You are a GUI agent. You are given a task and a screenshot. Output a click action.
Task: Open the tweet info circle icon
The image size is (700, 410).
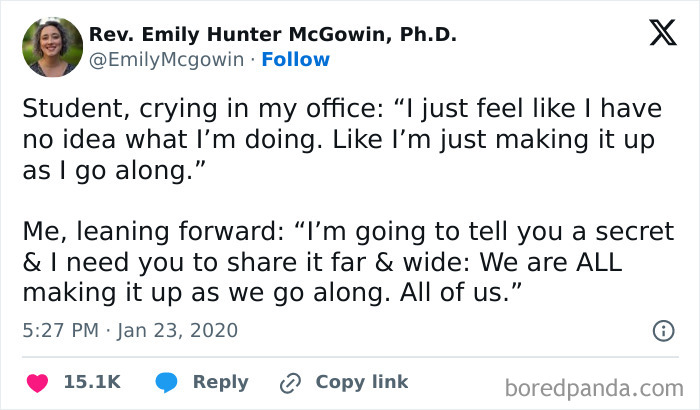click(x=662, y=330)
